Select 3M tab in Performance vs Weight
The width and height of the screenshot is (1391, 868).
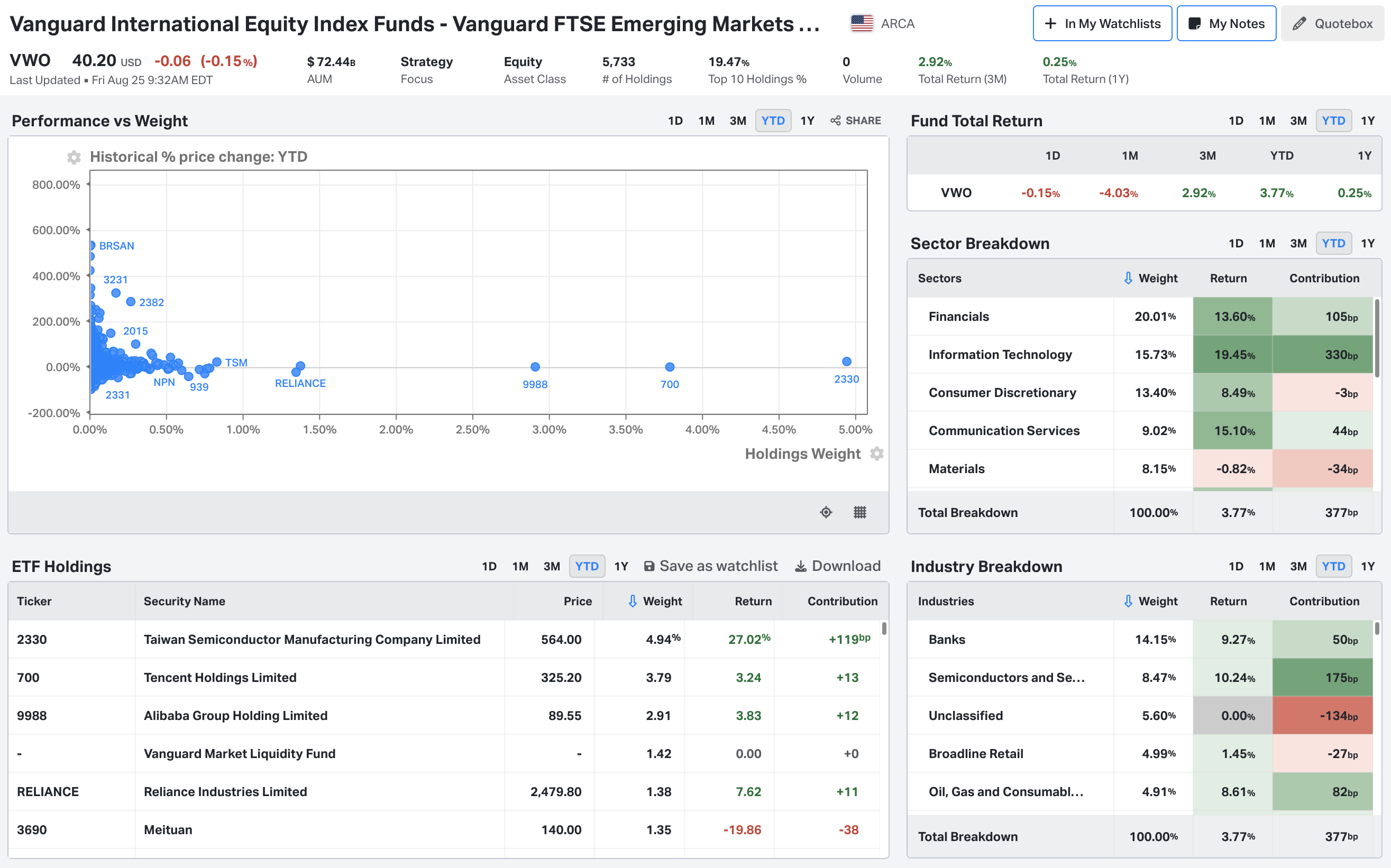738,121
